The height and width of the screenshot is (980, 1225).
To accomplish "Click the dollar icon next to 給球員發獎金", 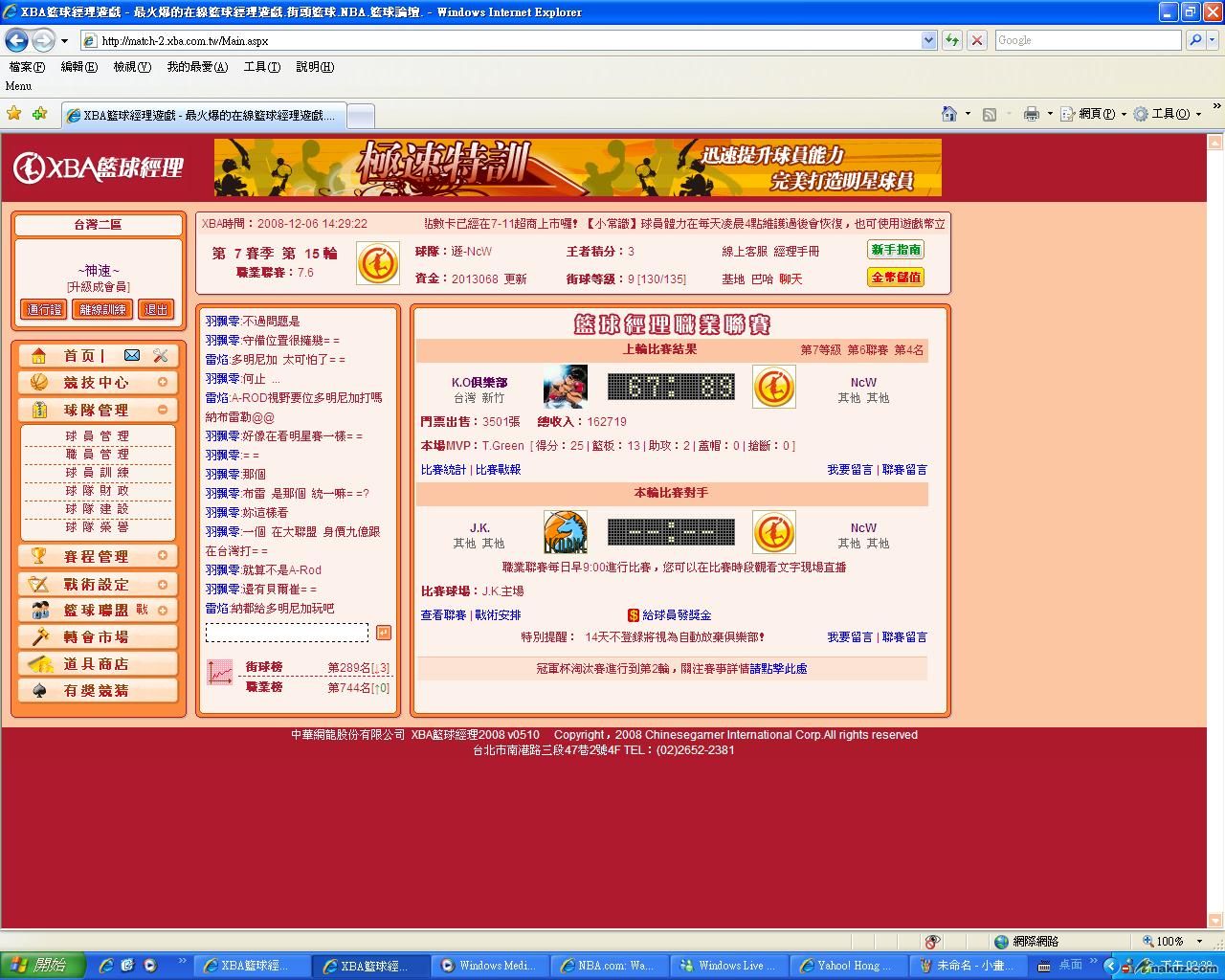I will (x=634, y=615).
